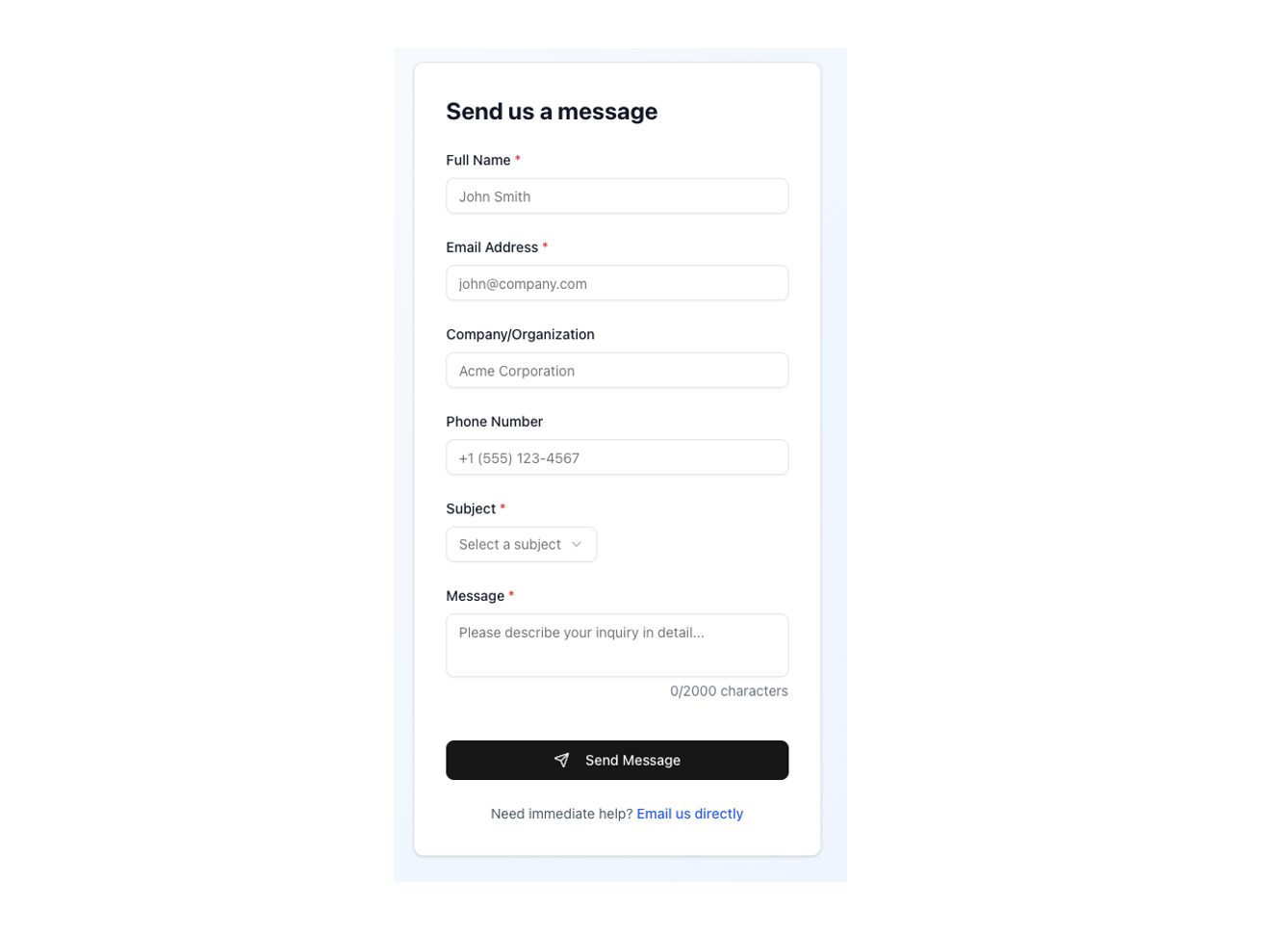
Task: Click inside the Full Name field
Action: coord(616,195)
